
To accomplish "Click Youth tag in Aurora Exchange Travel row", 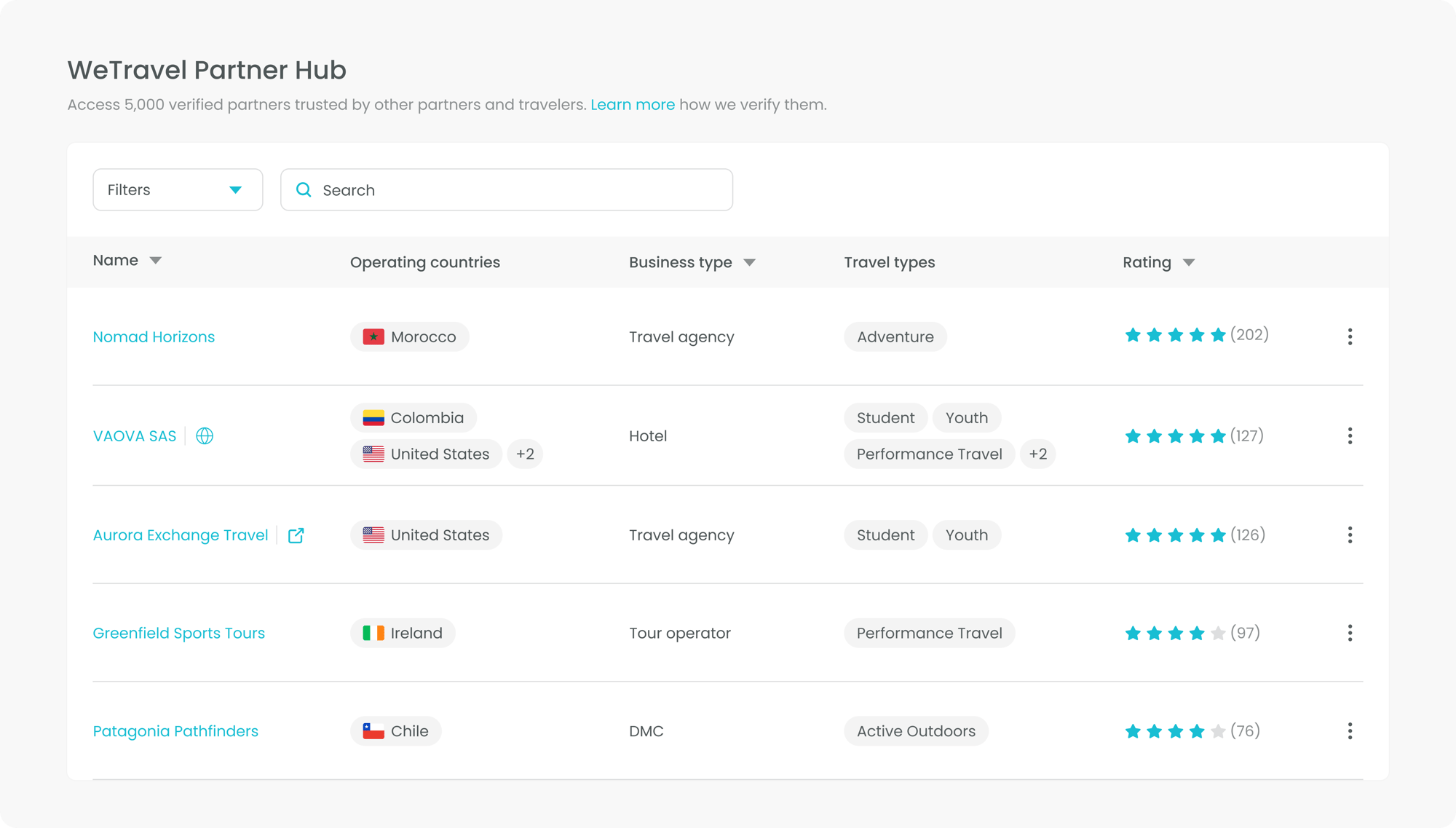I will click(x=967, y=535).
